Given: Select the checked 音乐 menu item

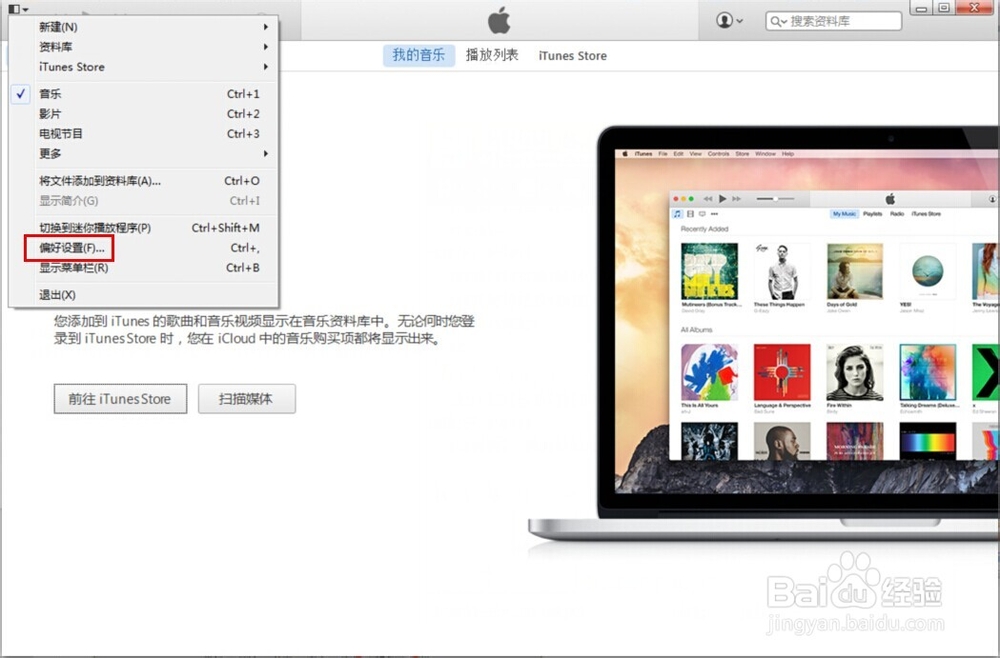Looking at the screenshot, I should click(144, 94).
